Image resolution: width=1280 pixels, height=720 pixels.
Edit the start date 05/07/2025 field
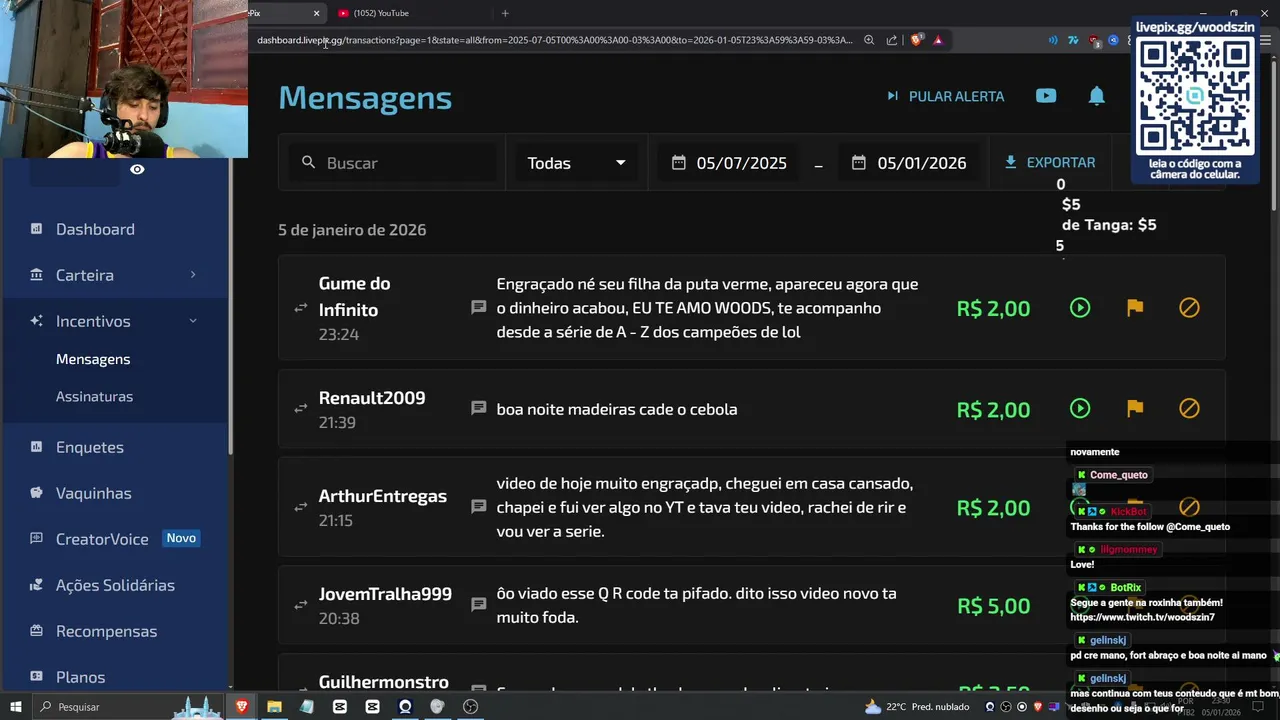[741, 163]
